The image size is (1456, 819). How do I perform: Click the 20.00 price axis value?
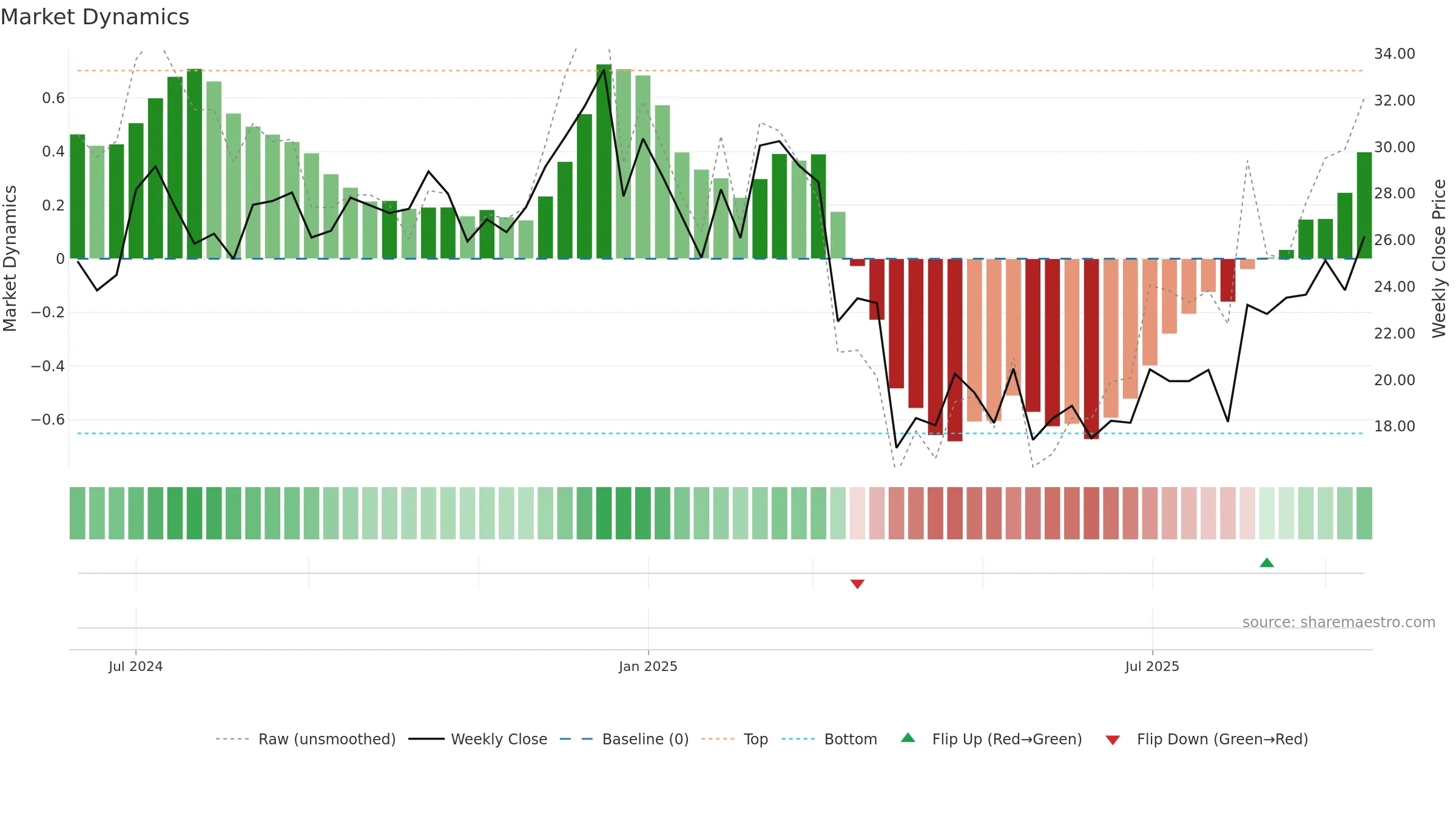pos(1394,380)
